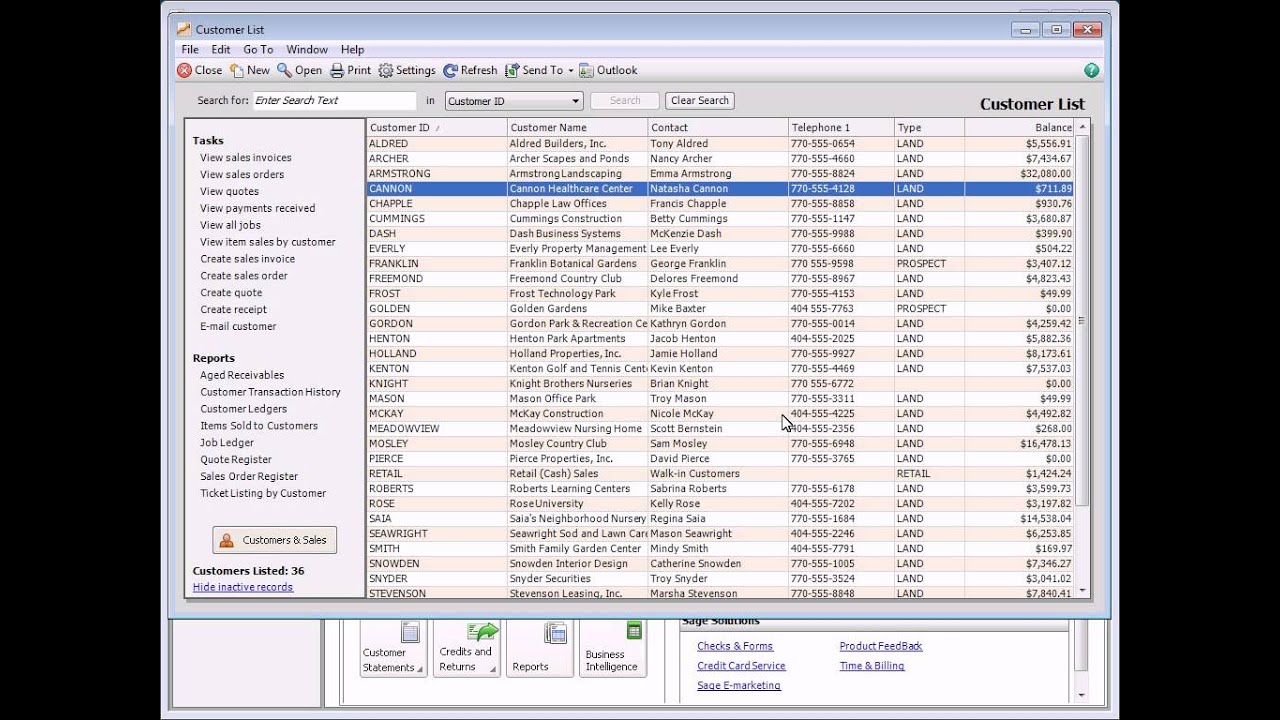Click the View all jobs task

point(230,225)
